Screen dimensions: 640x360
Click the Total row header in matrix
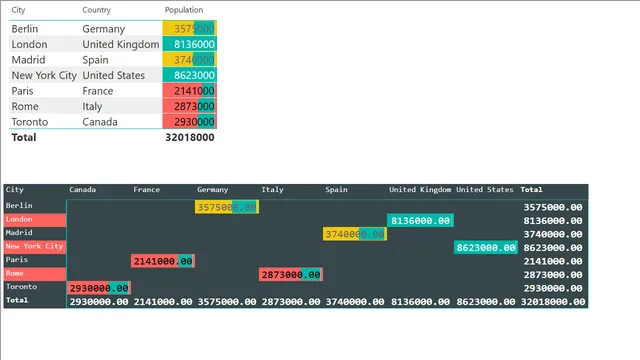click(17, 300)
